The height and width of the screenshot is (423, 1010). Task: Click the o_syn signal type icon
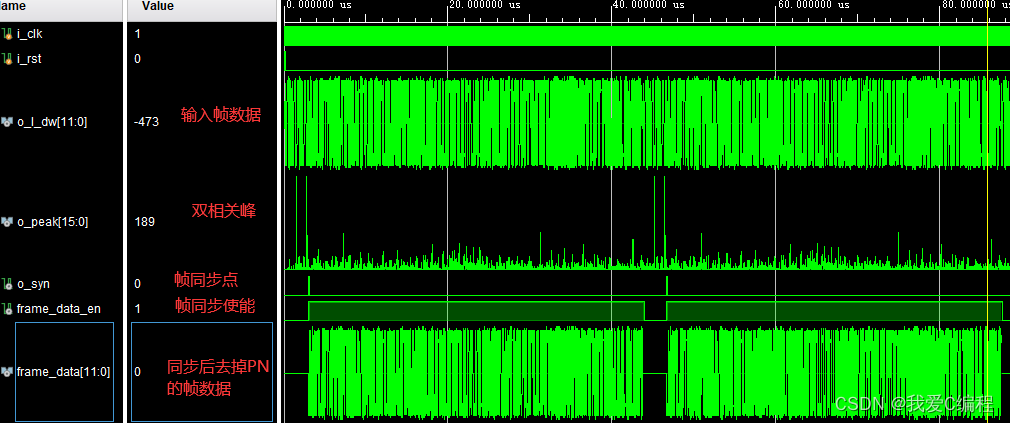(x=8, y=283)
